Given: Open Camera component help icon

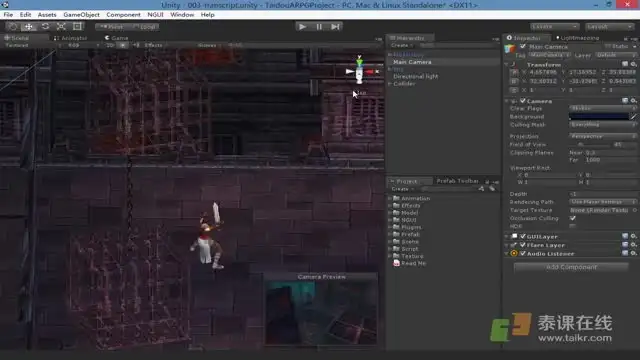Looking at the screenshot, I should [x=624, y=100].
